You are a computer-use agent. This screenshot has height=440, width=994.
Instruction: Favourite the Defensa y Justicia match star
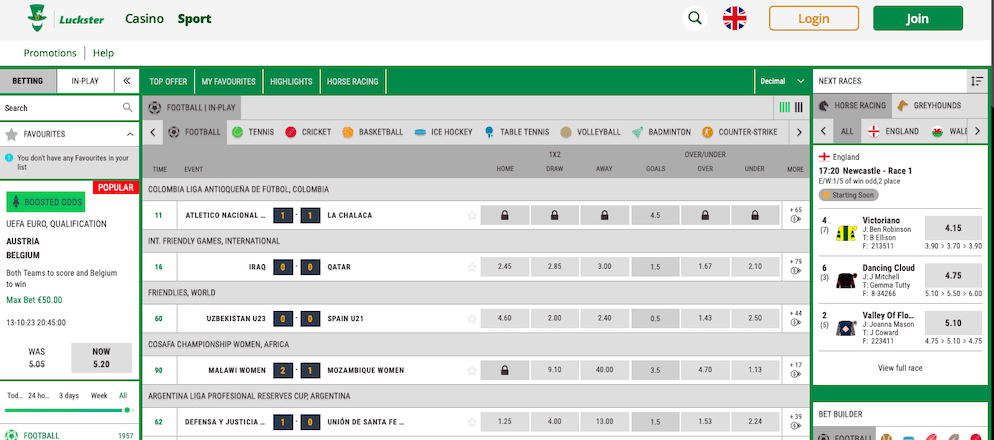tap(472, 422)
